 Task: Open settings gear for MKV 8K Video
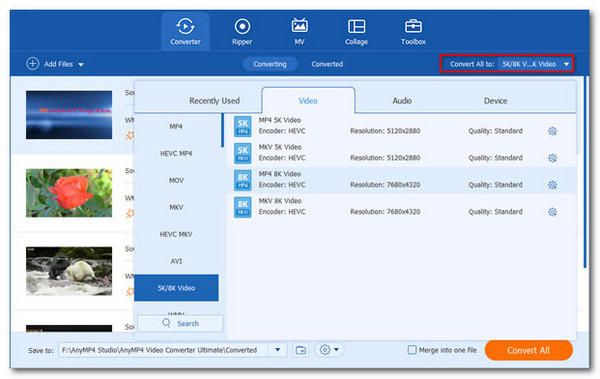click(552, 212)
